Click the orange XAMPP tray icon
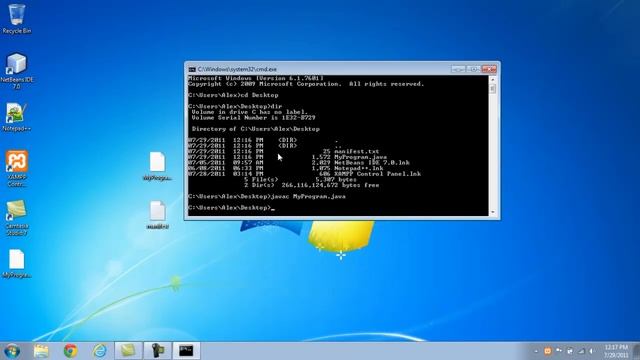Image resolution: width=640 pixels, height=360 pixels. coord(547,351)
